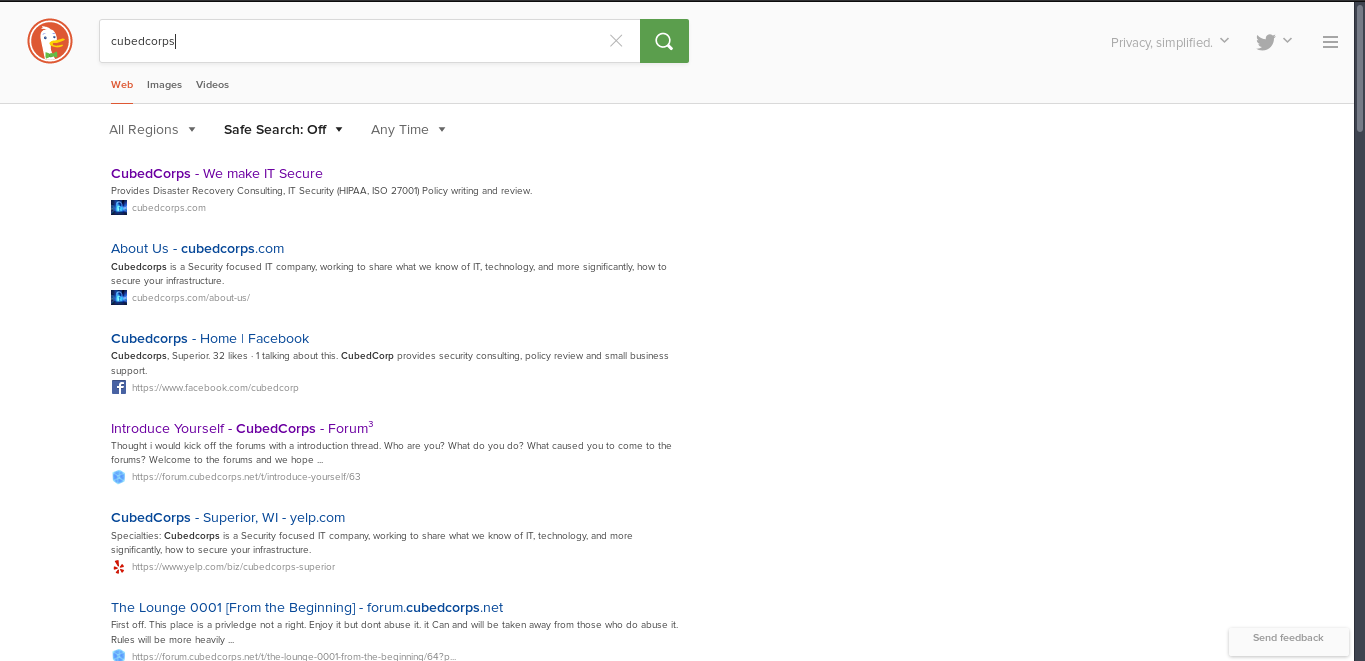Open the Safe Search: Off dropdown
Viewport: 1365px width, 661px height.
(x=283, y=129)
